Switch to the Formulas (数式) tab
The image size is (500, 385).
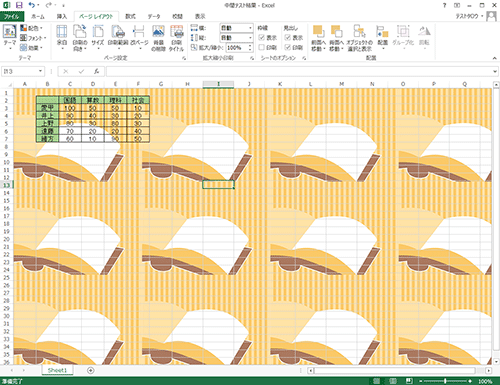point(130,16)
